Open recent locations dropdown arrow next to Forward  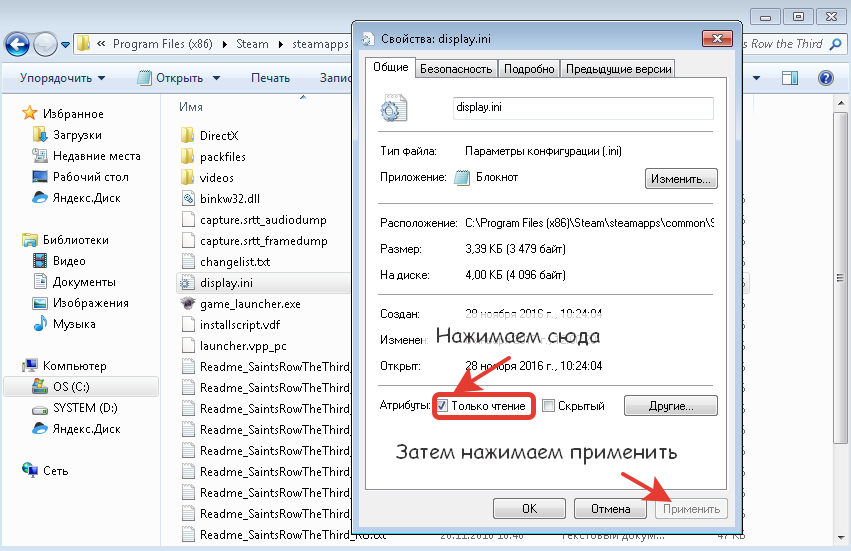coord(65,45)
